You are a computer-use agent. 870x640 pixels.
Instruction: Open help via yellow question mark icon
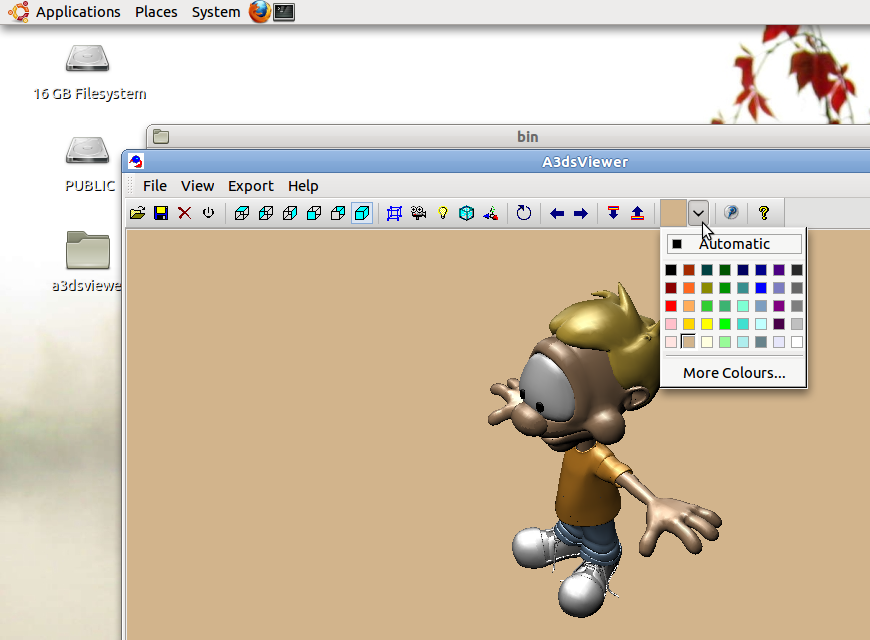click(x=764, y=213)
